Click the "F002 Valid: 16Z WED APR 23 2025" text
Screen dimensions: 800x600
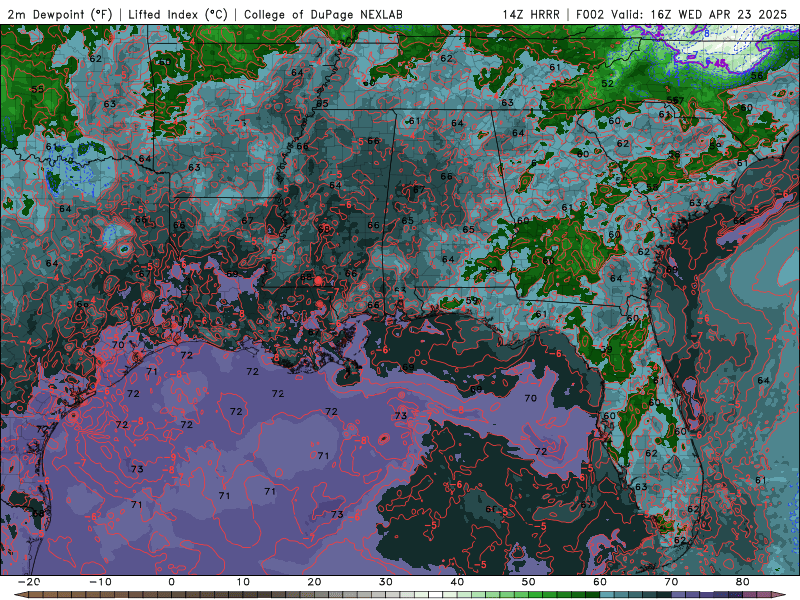682,14
